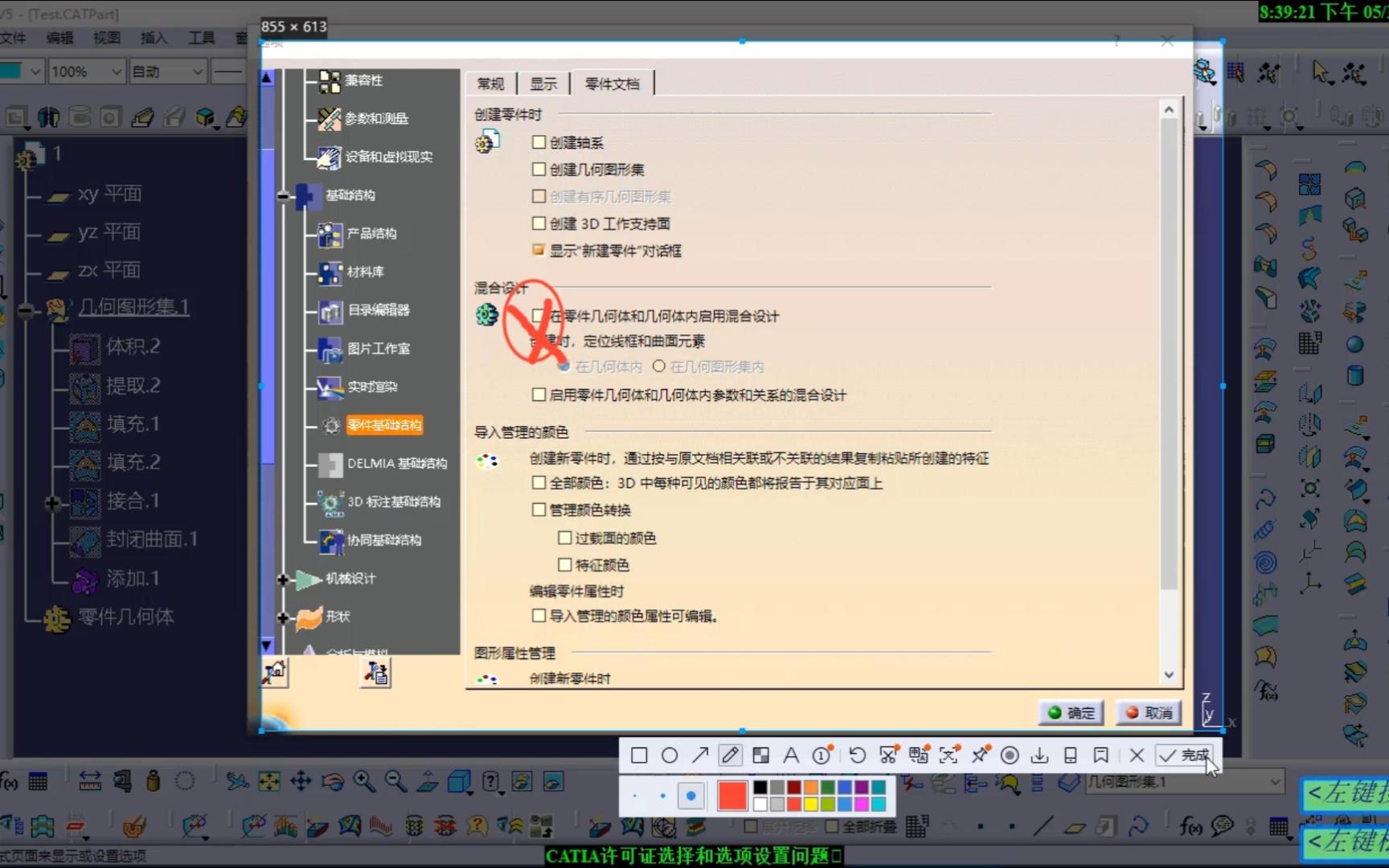The height and width of the screenshot is (868, 1389).
Task: Open the 几何图形集.1 dropdown
Action: (x=1276, y=781)
